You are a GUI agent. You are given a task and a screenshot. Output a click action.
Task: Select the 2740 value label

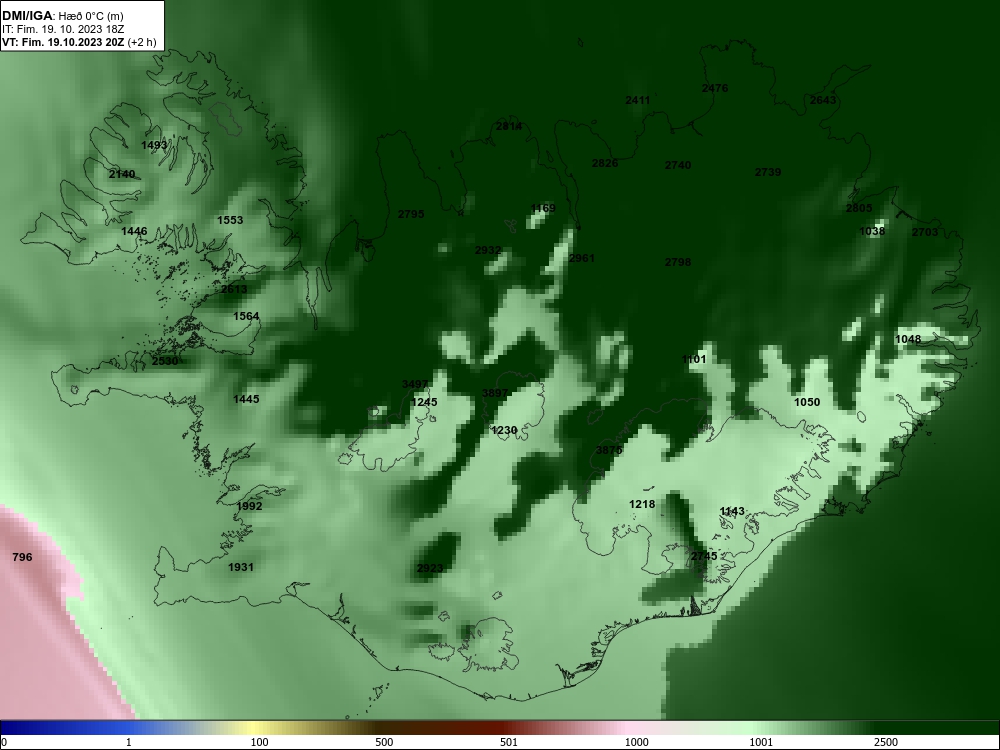click(x=678, y=165)
